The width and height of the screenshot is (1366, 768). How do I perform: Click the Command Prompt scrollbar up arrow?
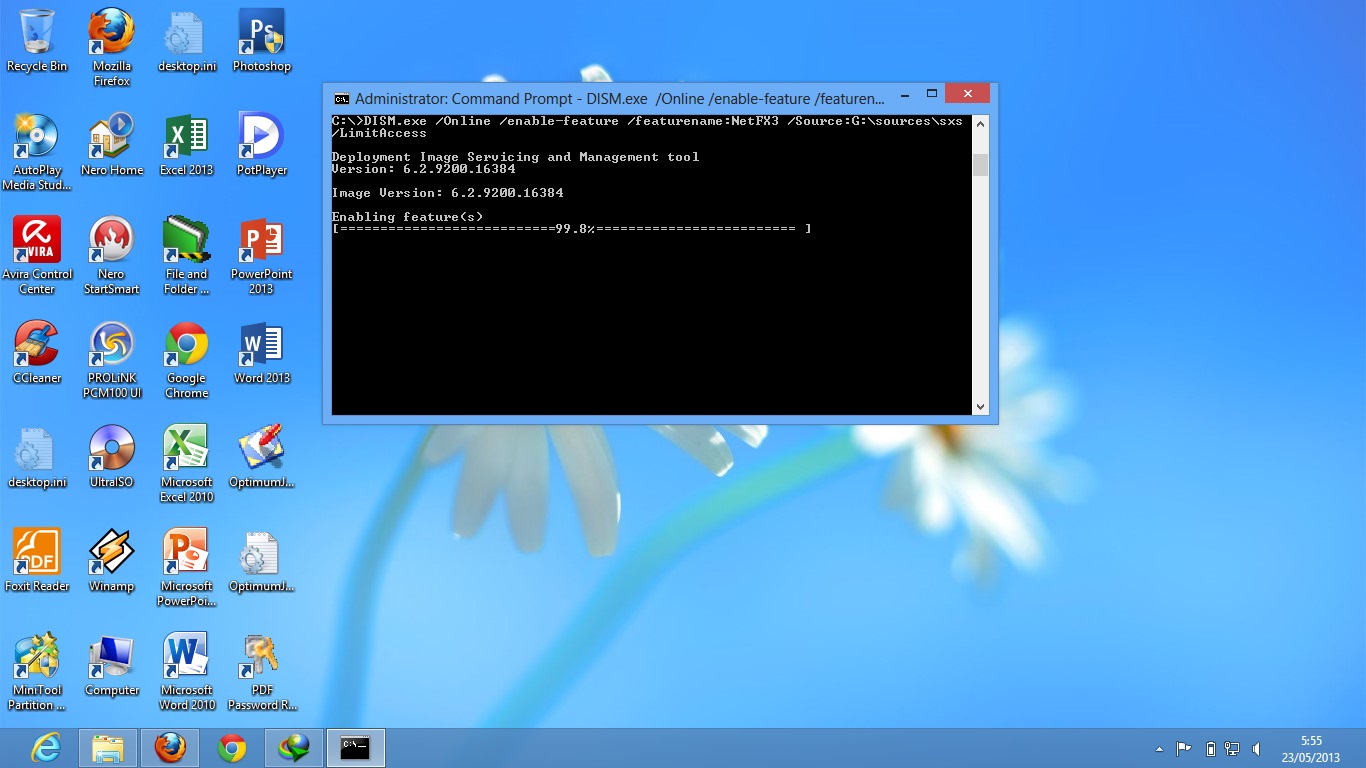(x=980, y=124)
